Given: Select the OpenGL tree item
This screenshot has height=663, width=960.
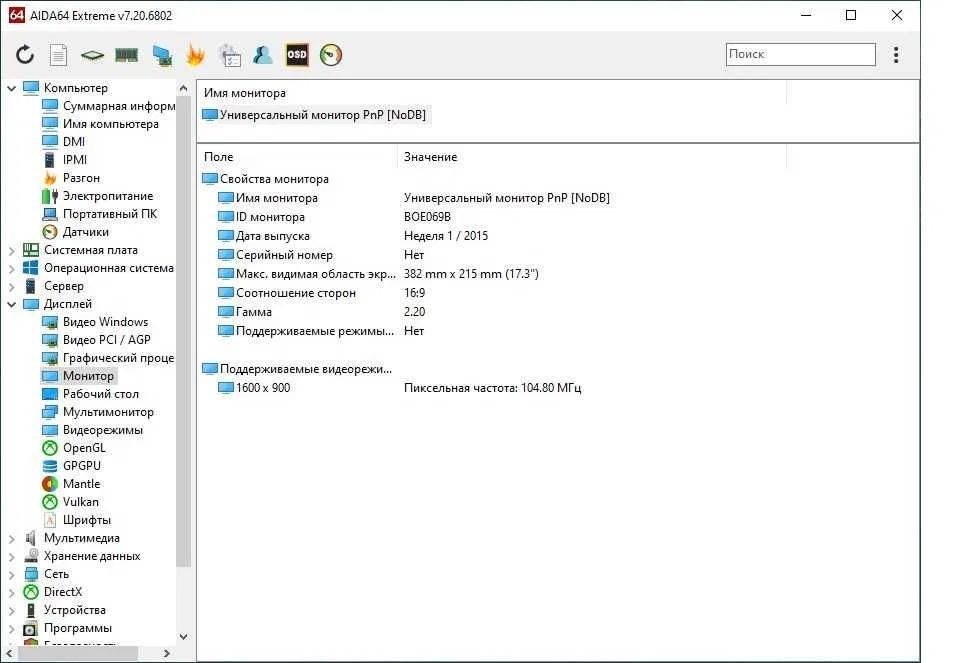Looking at the screenshot, I should point(74,448).
